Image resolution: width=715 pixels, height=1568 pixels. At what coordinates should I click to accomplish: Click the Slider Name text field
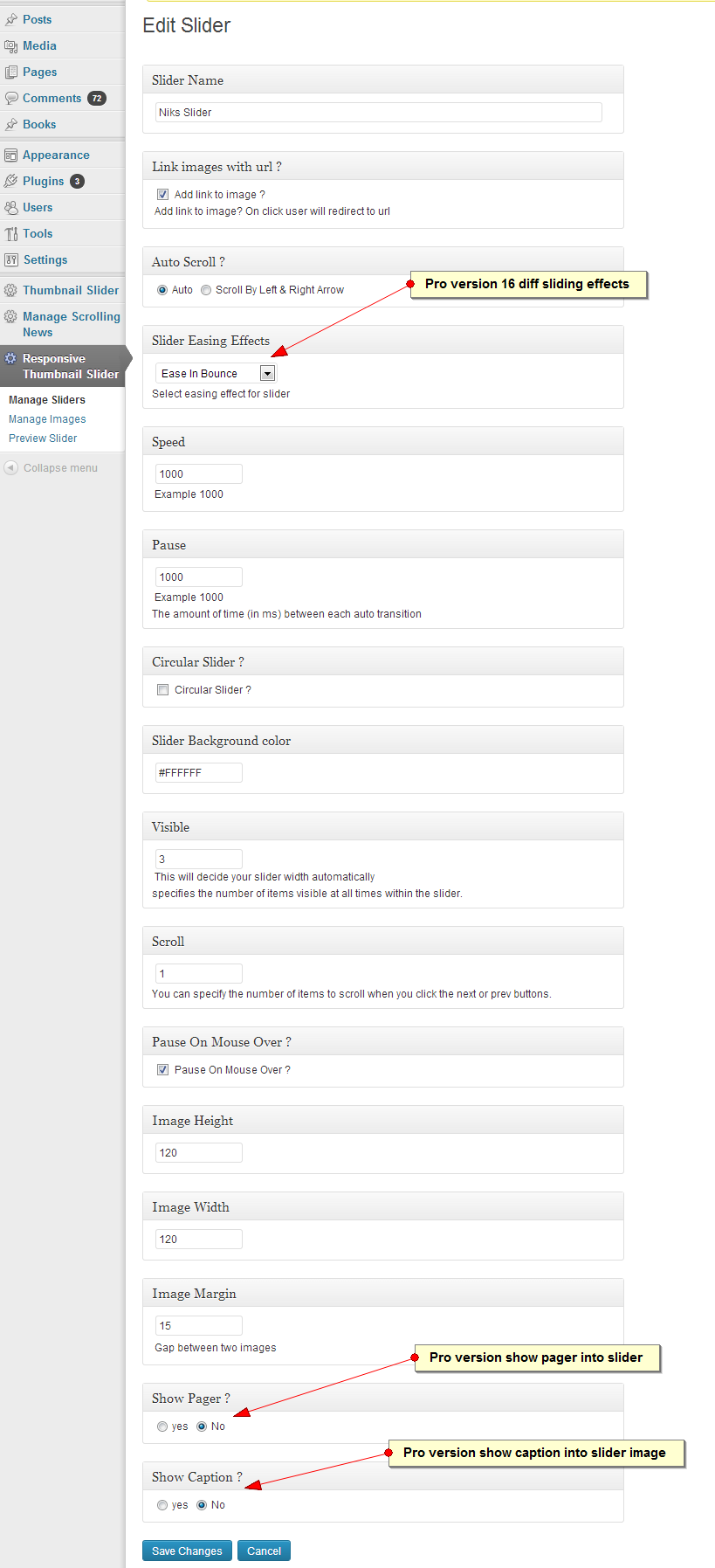click(379, 112)
